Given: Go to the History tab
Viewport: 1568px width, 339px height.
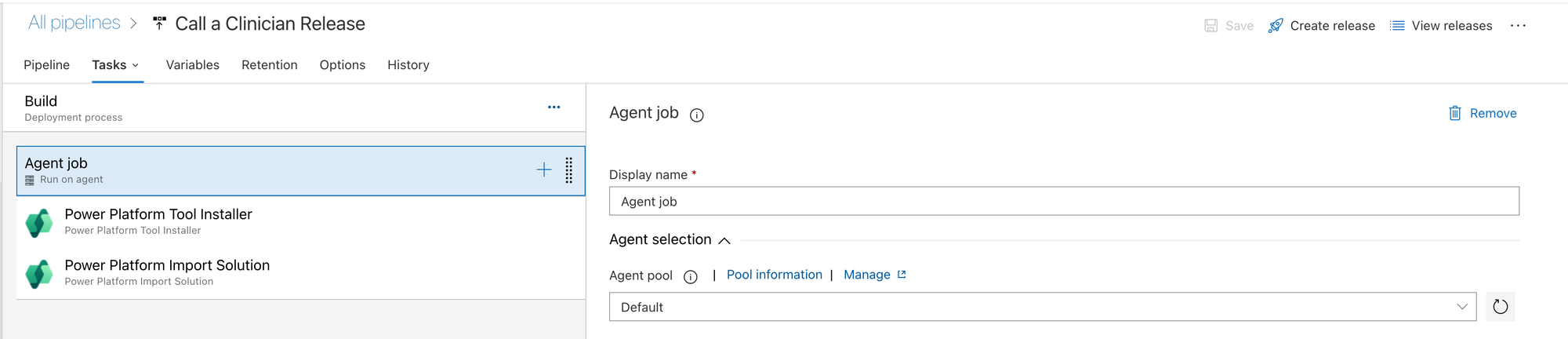Looking at the screenshot, I should [408, 65].
